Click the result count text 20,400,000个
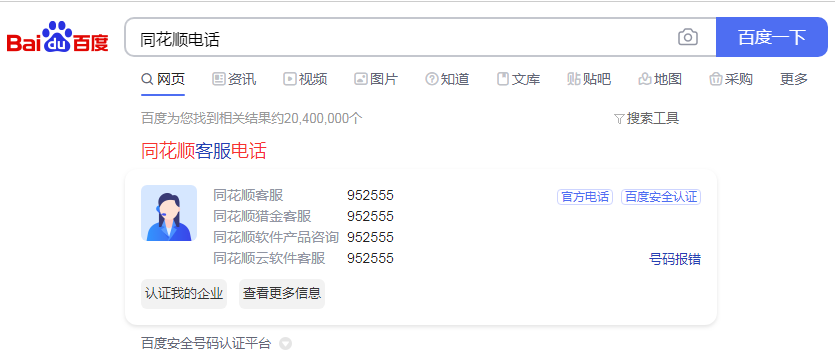Image resolution: width=835 pixels, height=362 pixels. pyautogui.click(x=323, y=118)
